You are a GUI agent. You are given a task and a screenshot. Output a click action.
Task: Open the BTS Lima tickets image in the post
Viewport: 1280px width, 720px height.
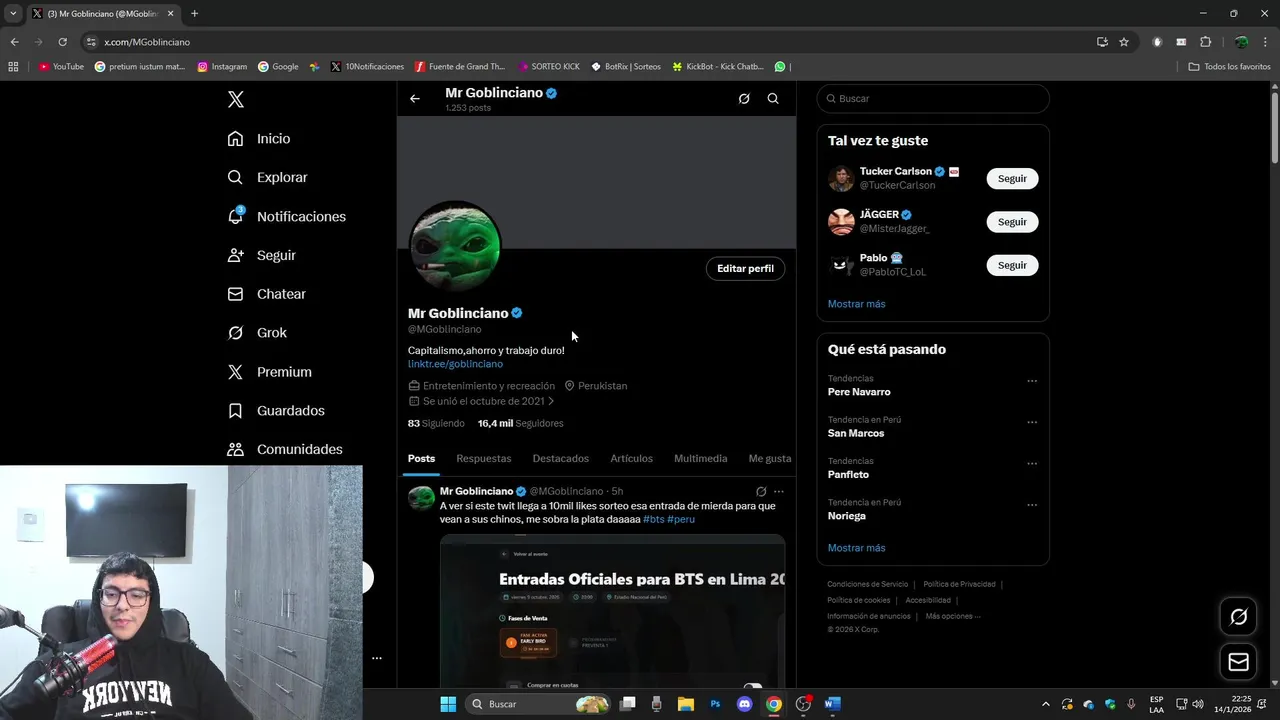612,610
